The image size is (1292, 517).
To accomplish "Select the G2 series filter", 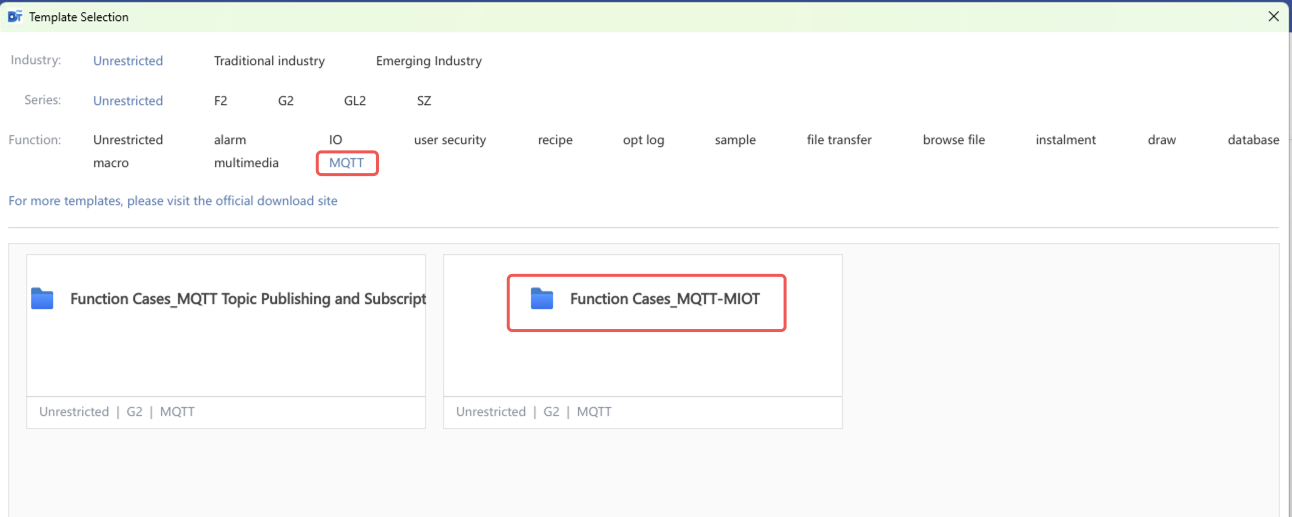I will tap(286, 101).
